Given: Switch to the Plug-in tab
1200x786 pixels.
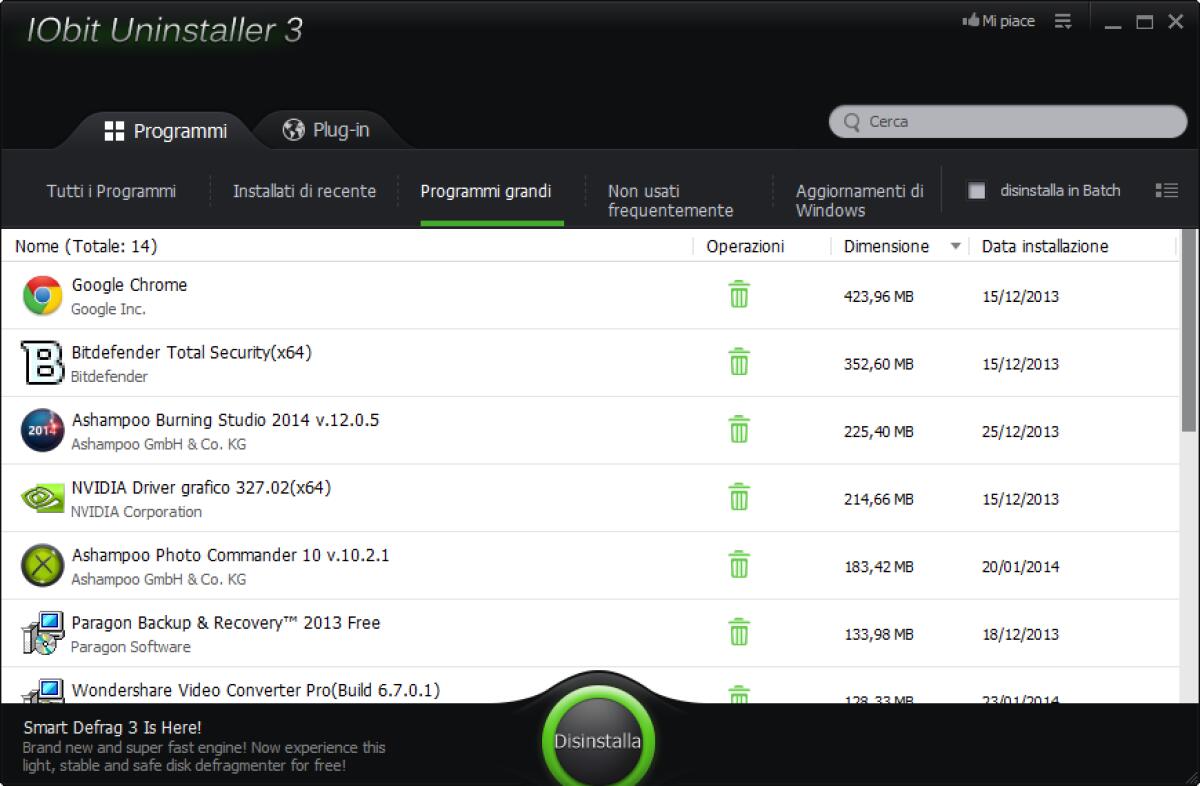Looking at the screenshot, I should [x=327, y=129].
